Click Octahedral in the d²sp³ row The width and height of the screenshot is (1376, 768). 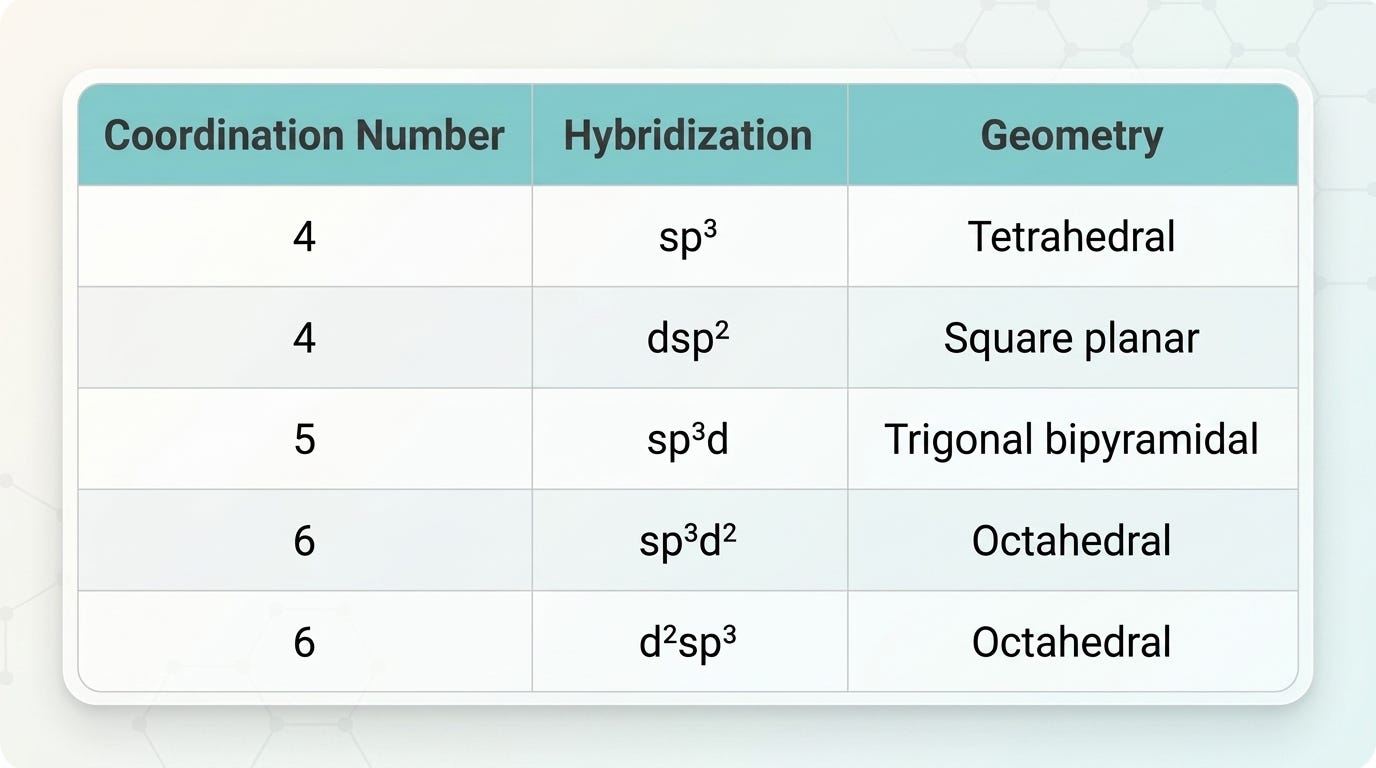(x=1071, y=642)
